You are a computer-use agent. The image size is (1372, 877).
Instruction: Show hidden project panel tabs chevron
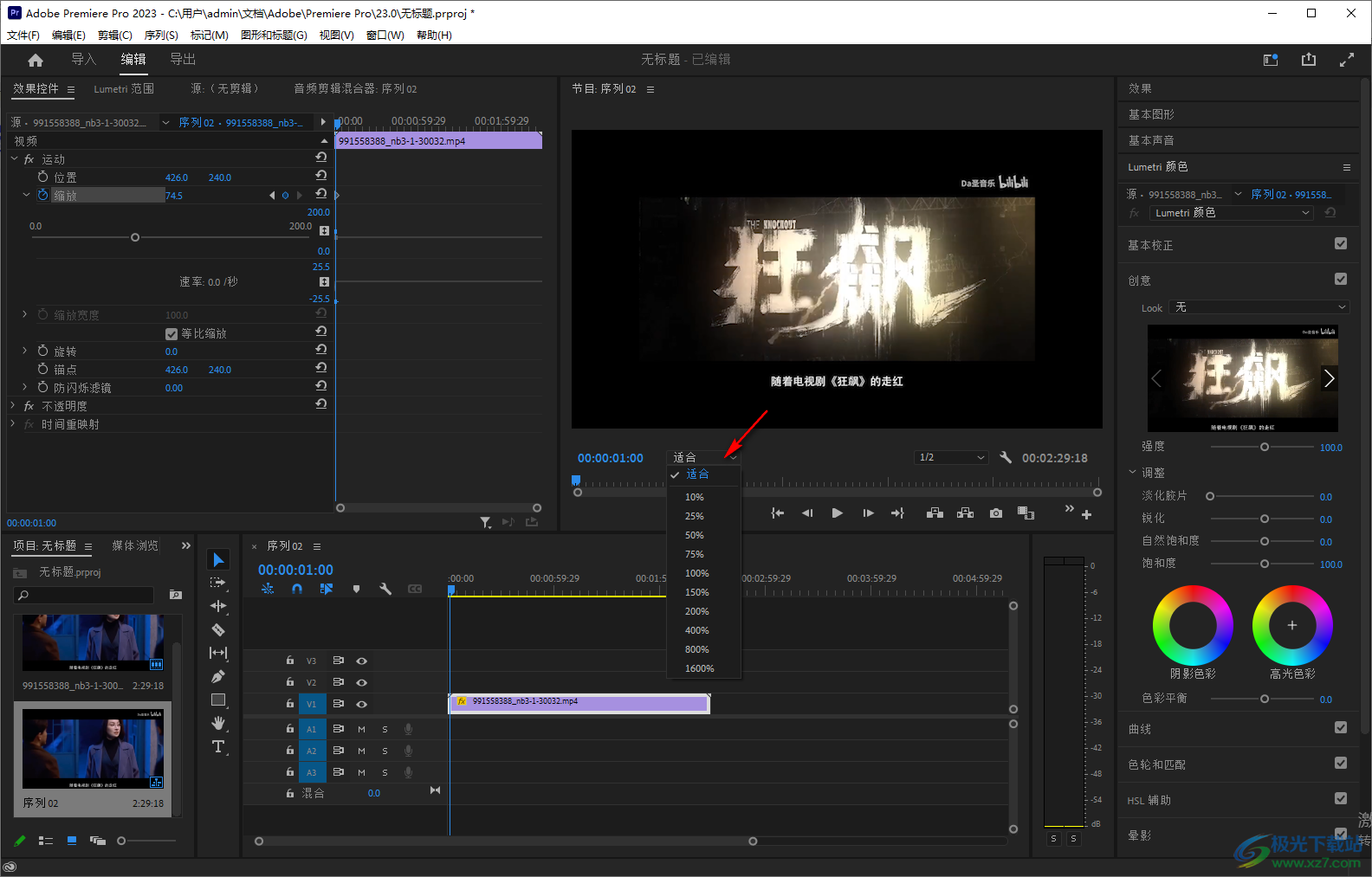185,545
